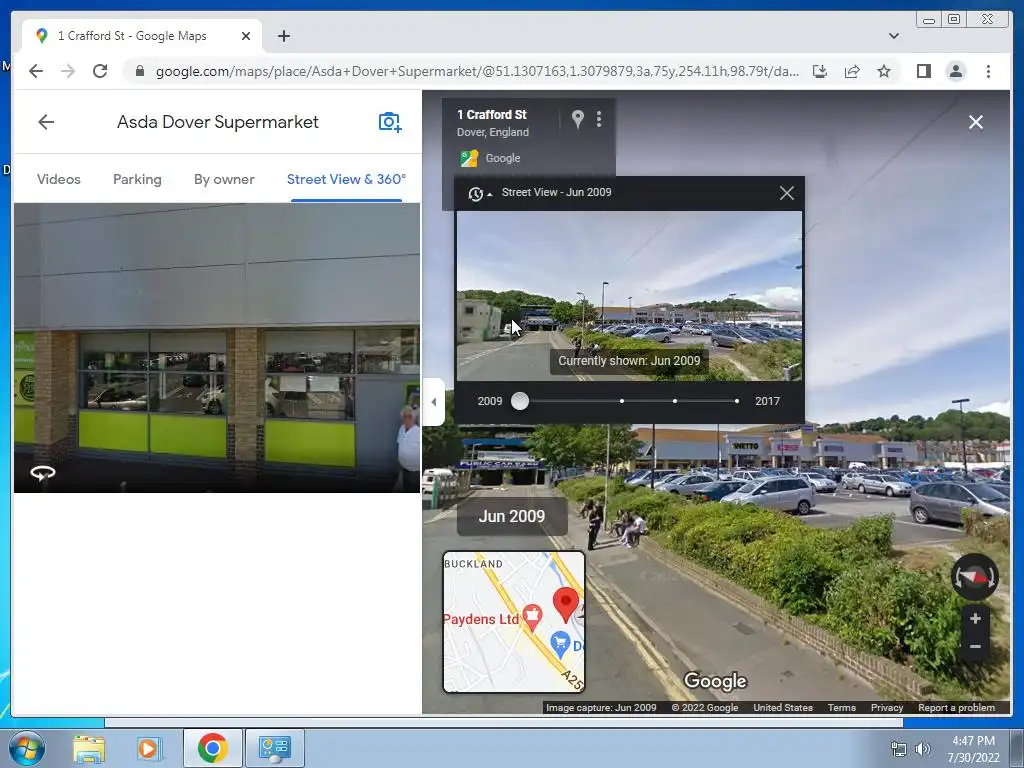Click the Google attribution logo icon
This screenshot has height=768, width=1024.
pyautogui.click(x=469, y=158)
